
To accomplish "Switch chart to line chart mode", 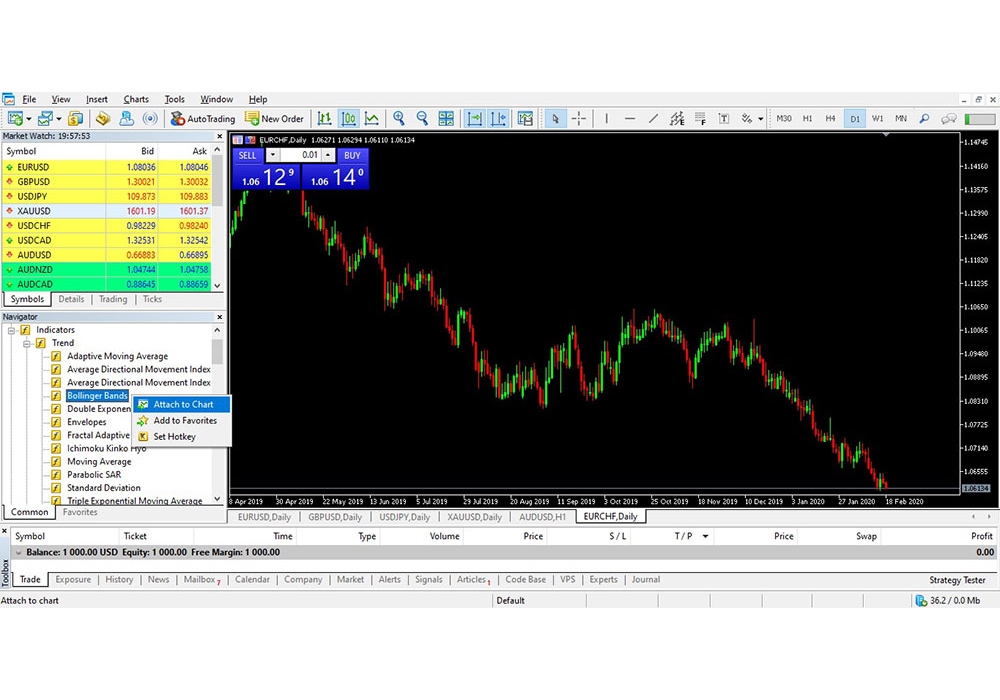I will click(372, 119).
